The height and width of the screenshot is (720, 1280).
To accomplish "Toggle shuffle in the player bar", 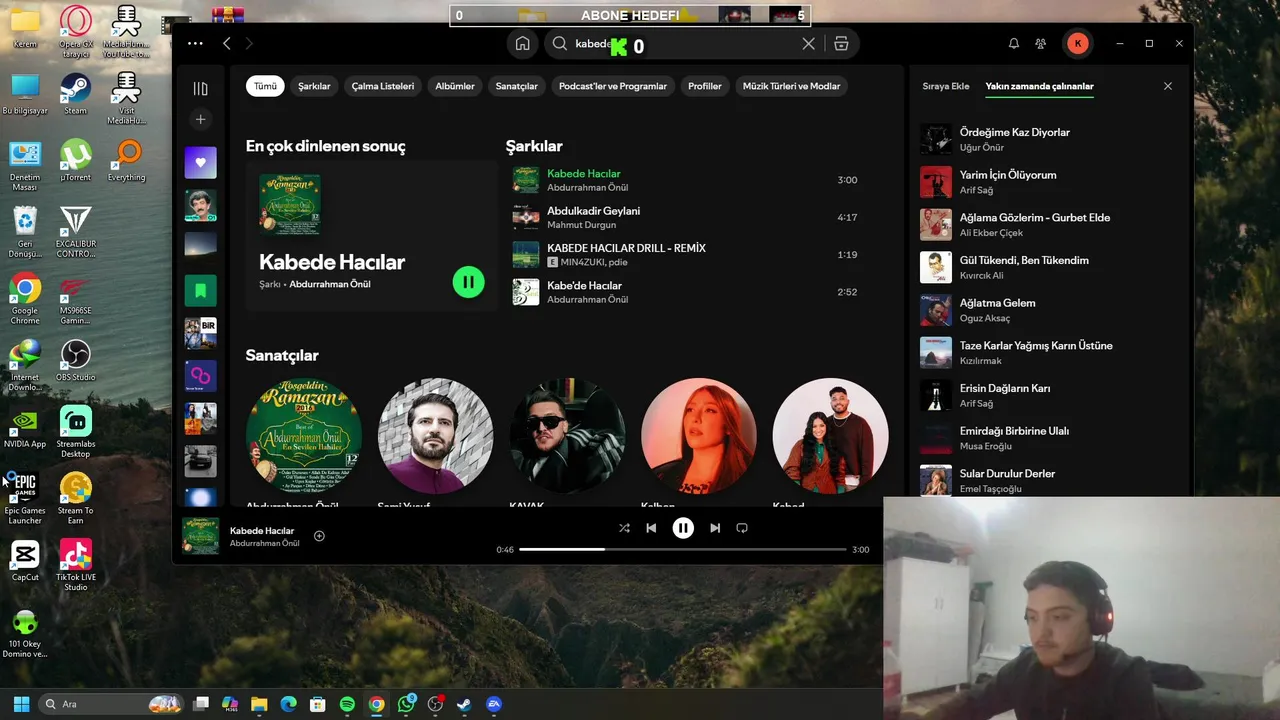I will point(624,528).
